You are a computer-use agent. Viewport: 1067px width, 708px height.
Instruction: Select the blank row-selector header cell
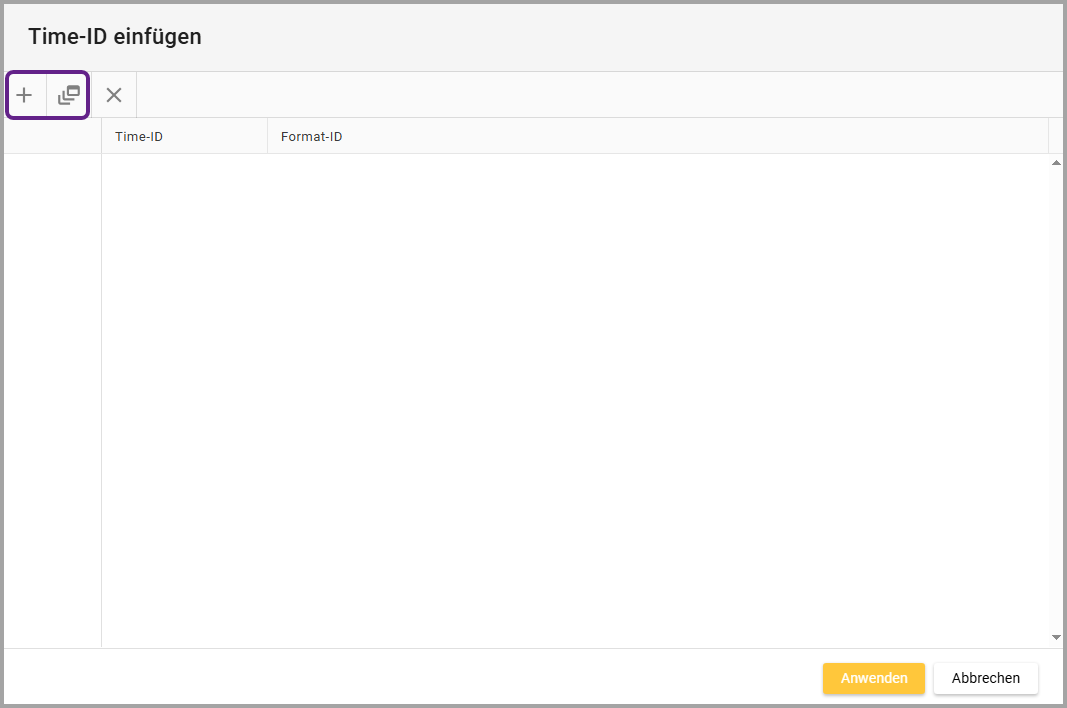click(53, 136)
